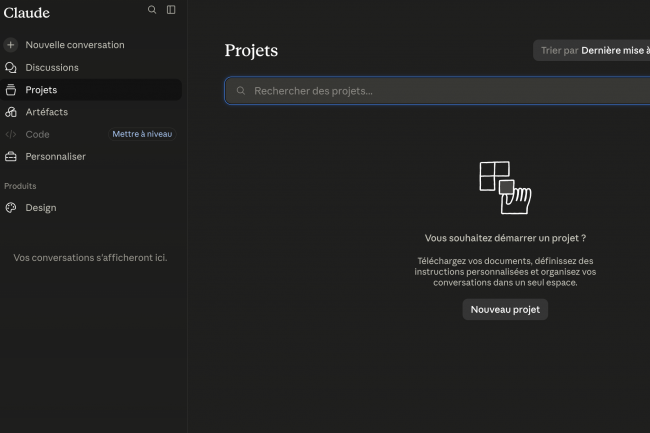Screen dimensions: 650x433
Task: Click 'Vous souhaitez démarrer un projet ?' text
Action: pyautogui.click(x=505, y=238)
